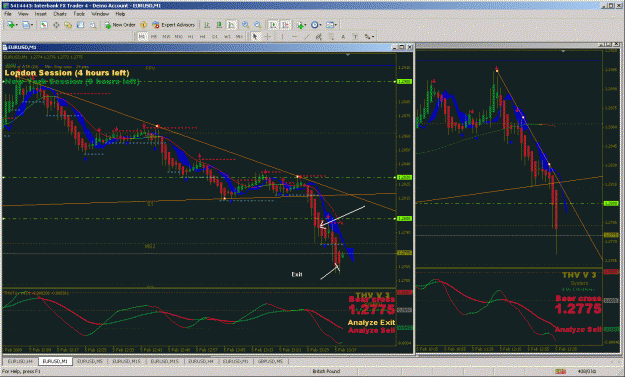
Task: Switch to the EURUSD,M5 chart tab
Action: coord(90,361)
